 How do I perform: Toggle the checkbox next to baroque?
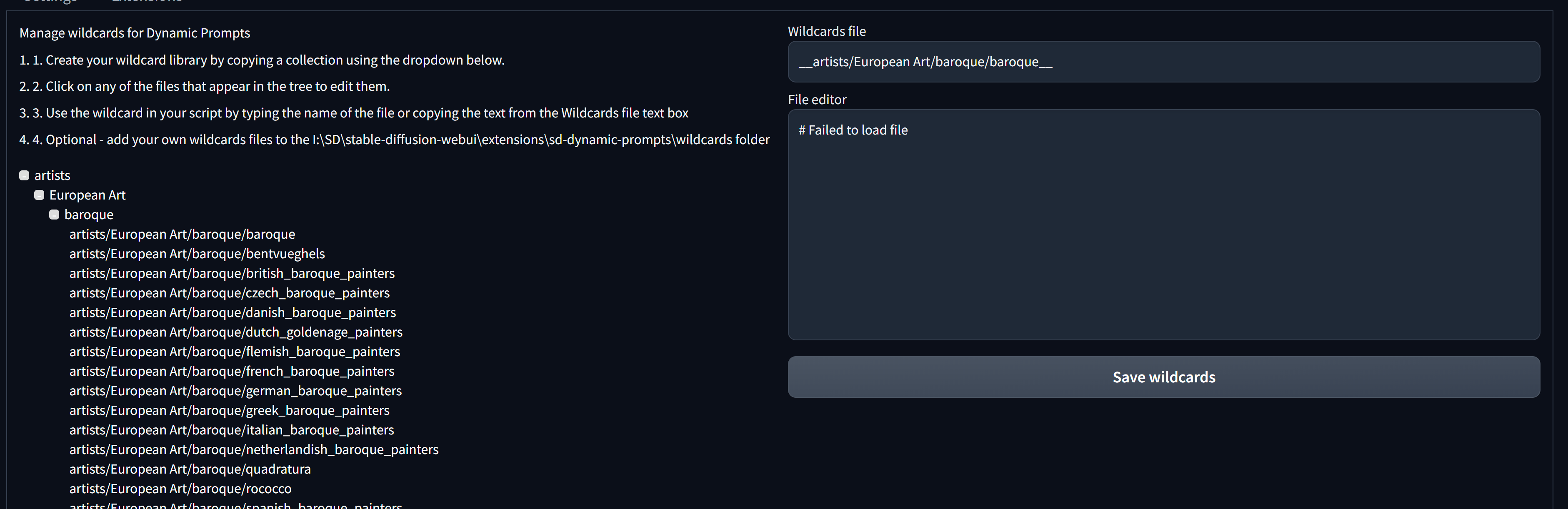pos(54,214)
